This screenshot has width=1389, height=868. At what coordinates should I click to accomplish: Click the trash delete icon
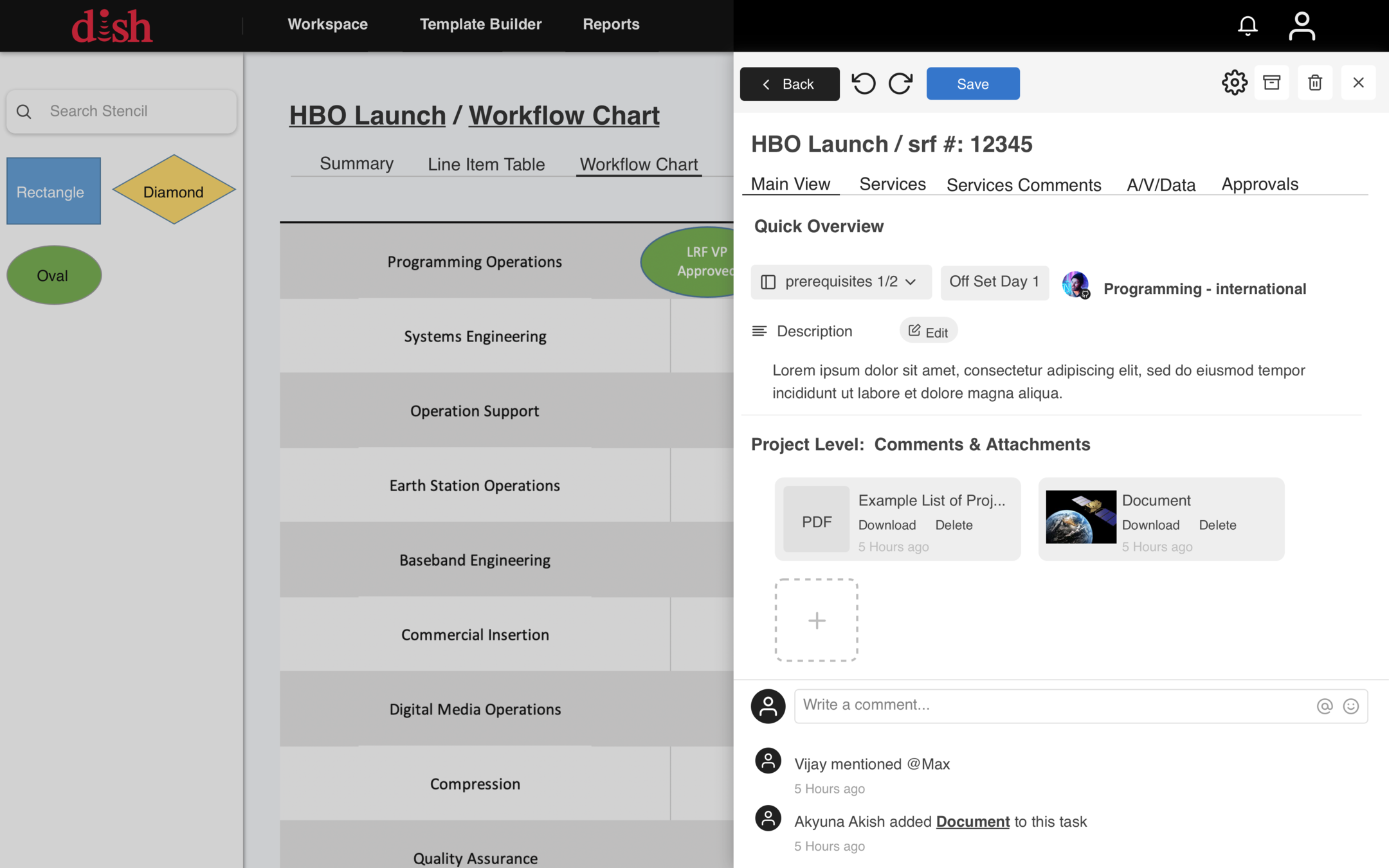click(x=1314, y=83)
